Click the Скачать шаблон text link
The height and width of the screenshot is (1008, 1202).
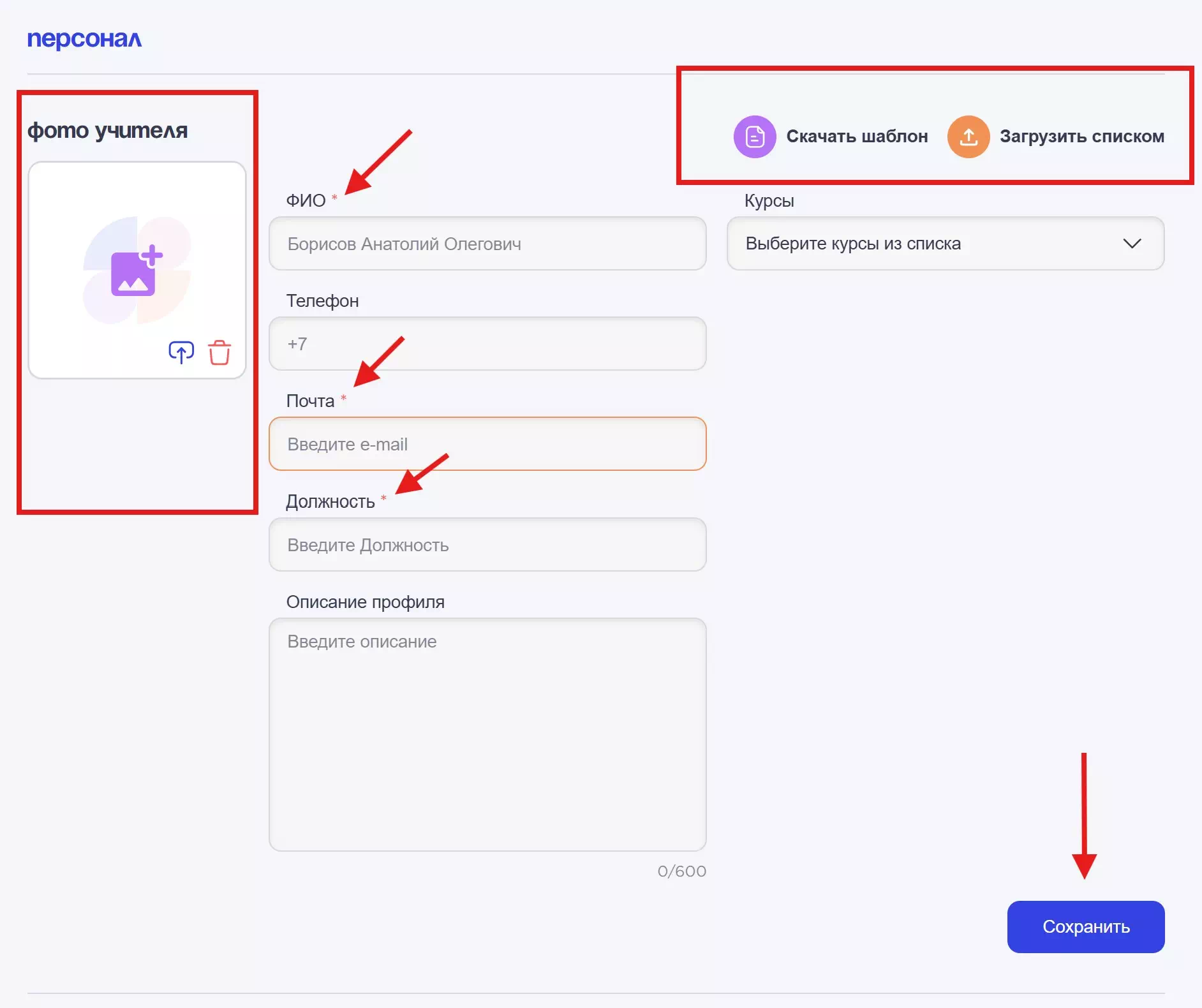click(856, 137)
